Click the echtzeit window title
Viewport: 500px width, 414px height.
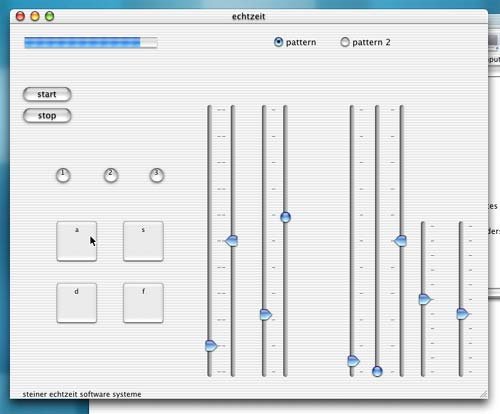tap(249, 16)
